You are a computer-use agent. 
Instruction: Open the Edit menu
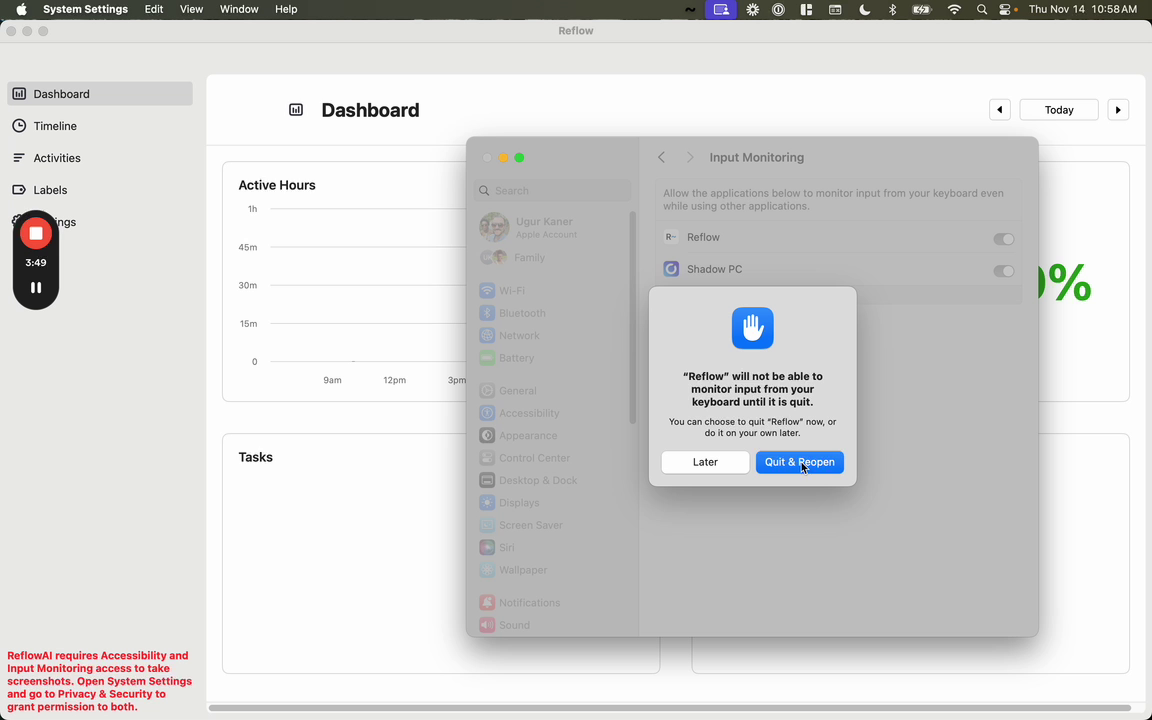(154, 10)
